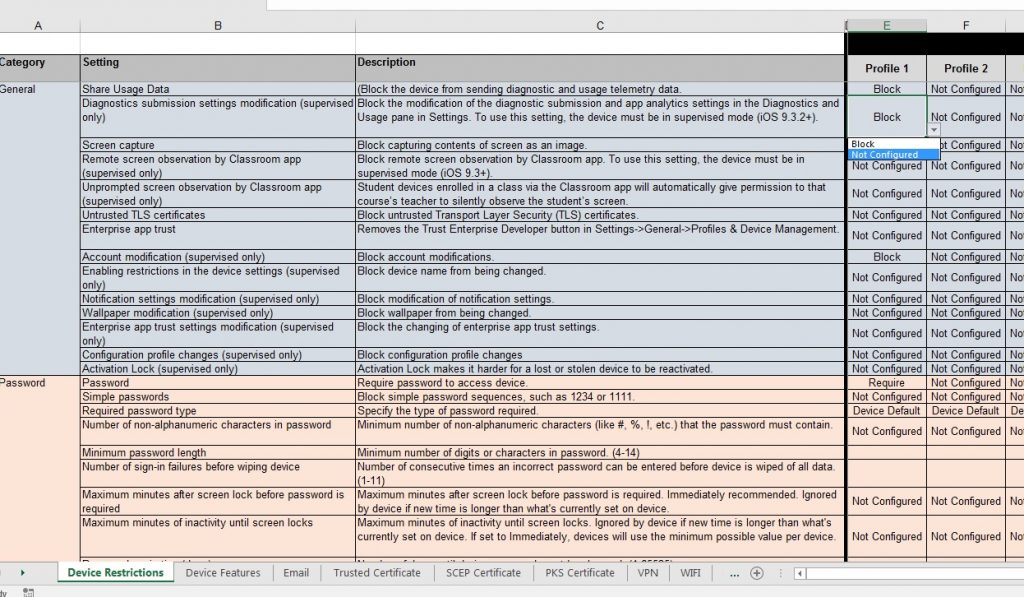Pick "Not Configured" in the open dropdown list
Screen dimensions: 1024x597
[893, 155]
